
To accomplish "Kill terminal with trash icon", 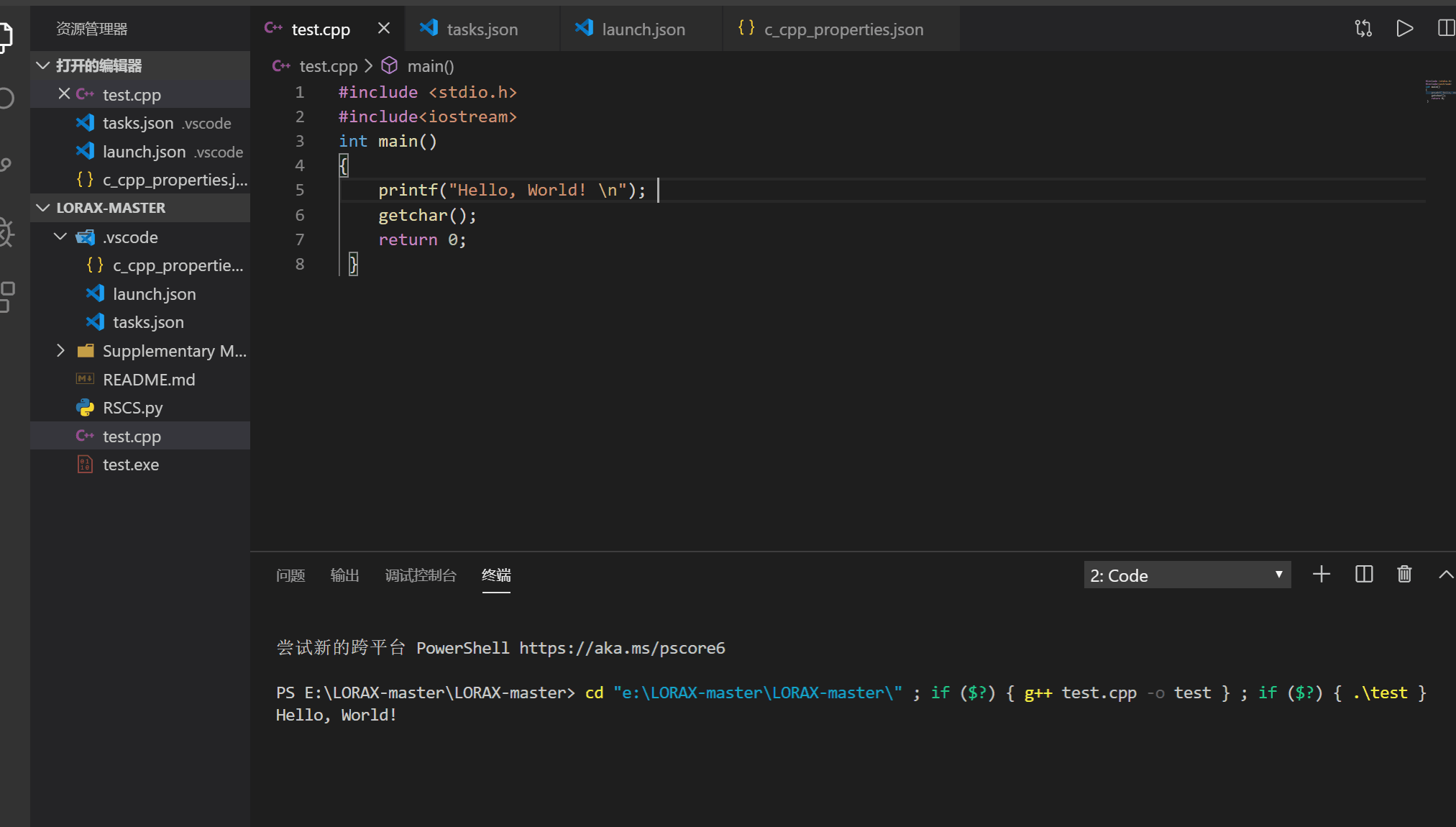I will pos(1404,575).
